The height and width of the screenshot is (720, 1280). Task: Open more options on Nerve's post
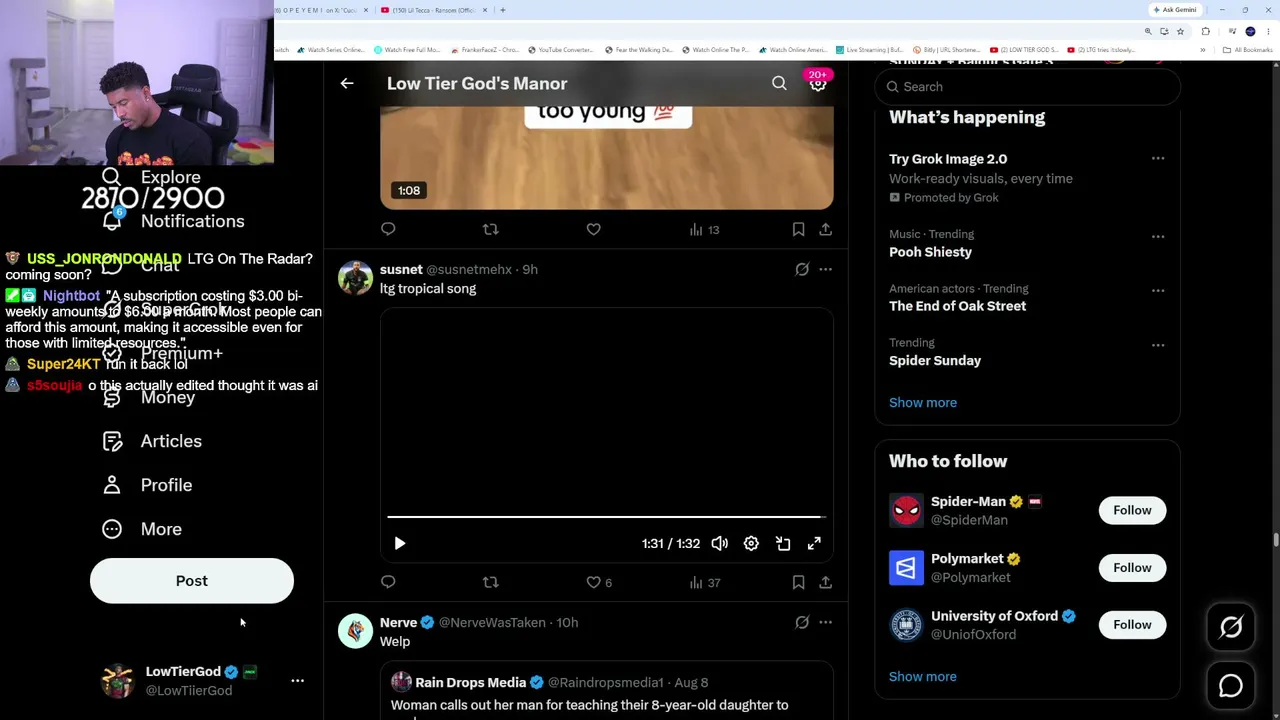(825, 622)
